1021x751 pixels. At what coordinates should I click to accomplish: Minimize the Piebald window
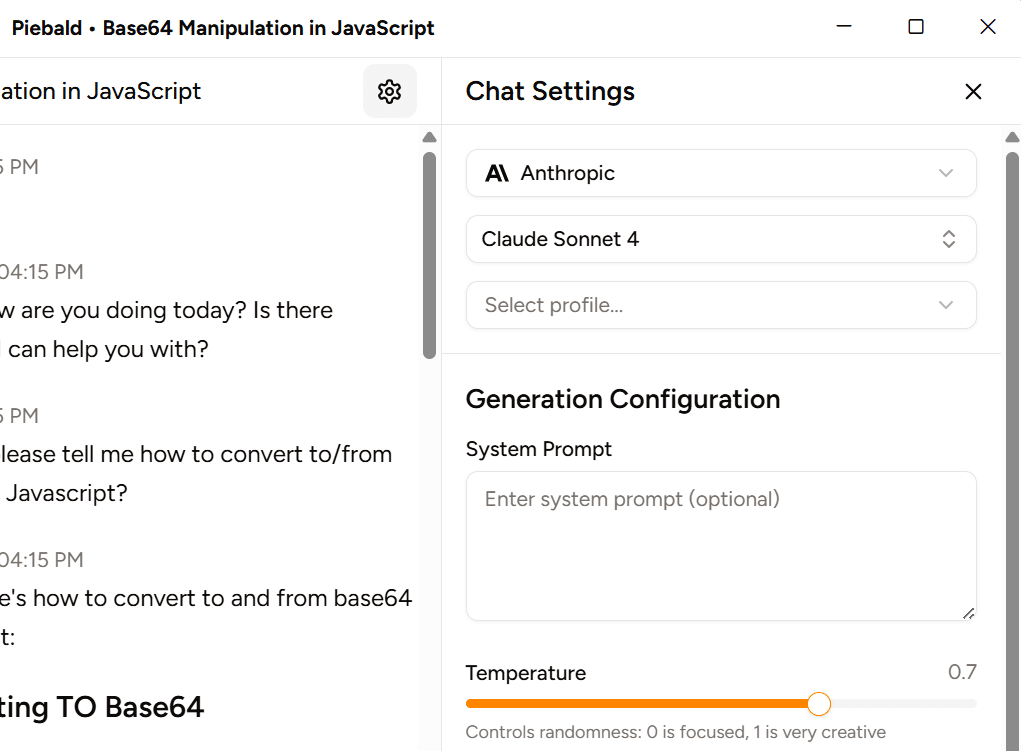tap(843, 27)
